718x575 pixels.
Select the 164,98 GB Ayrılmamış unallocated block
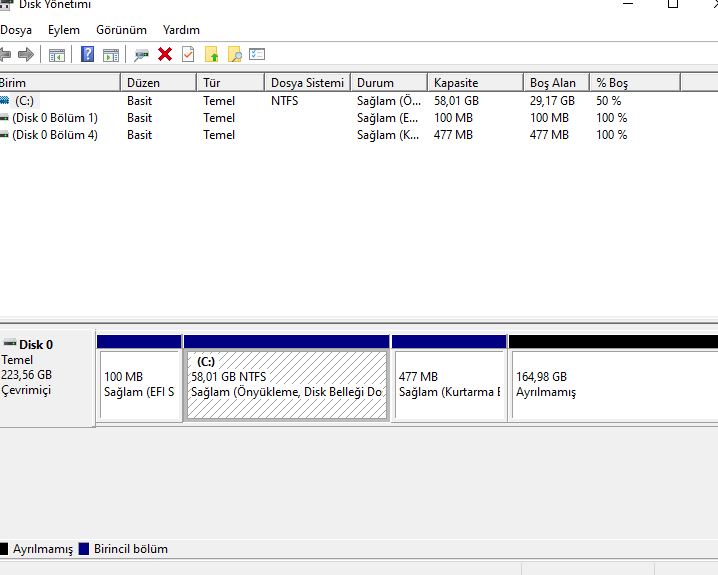coord(613,378)
